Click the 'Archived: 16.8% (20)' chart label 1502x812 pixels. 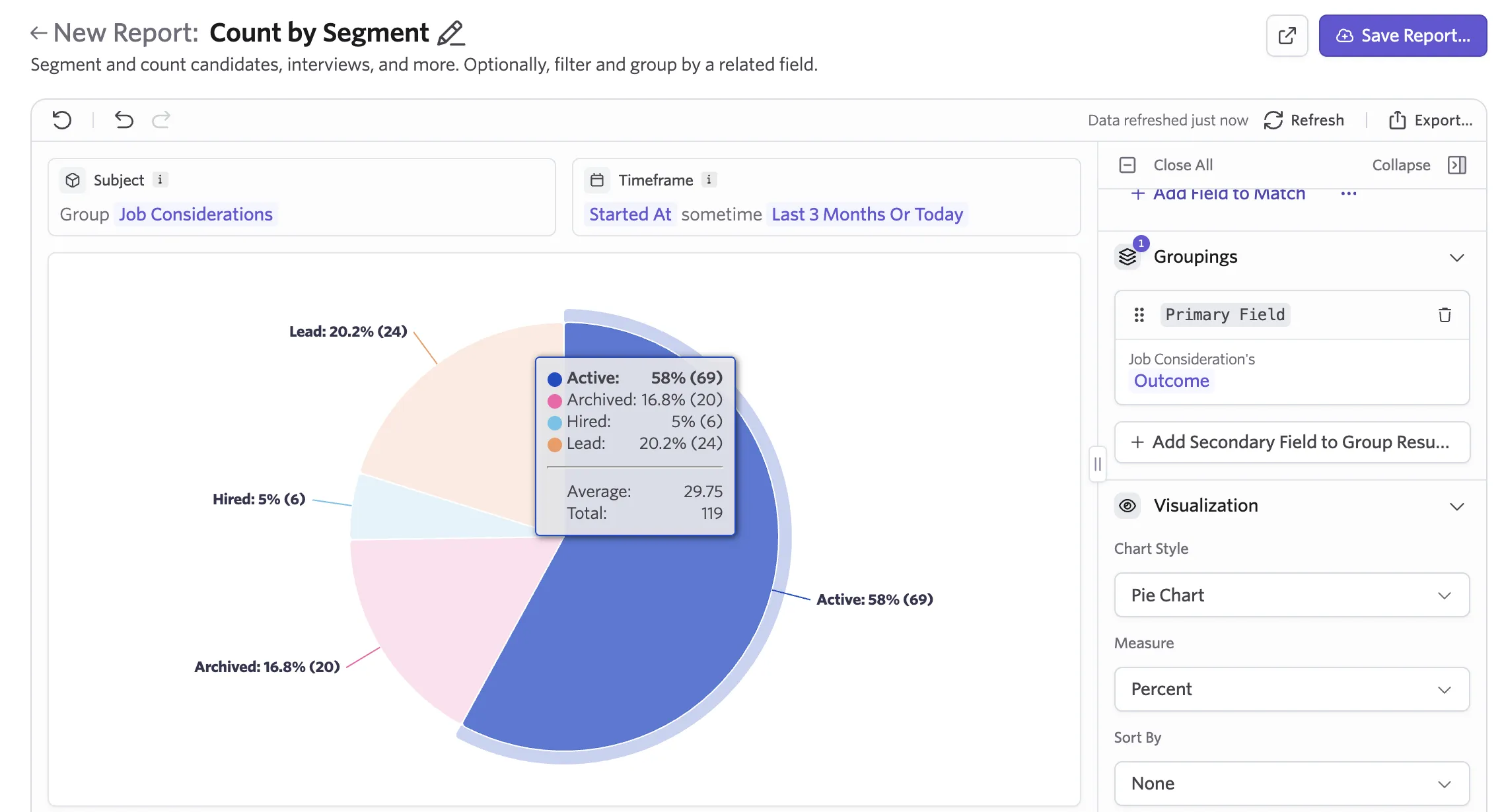(x=267, y=667)
